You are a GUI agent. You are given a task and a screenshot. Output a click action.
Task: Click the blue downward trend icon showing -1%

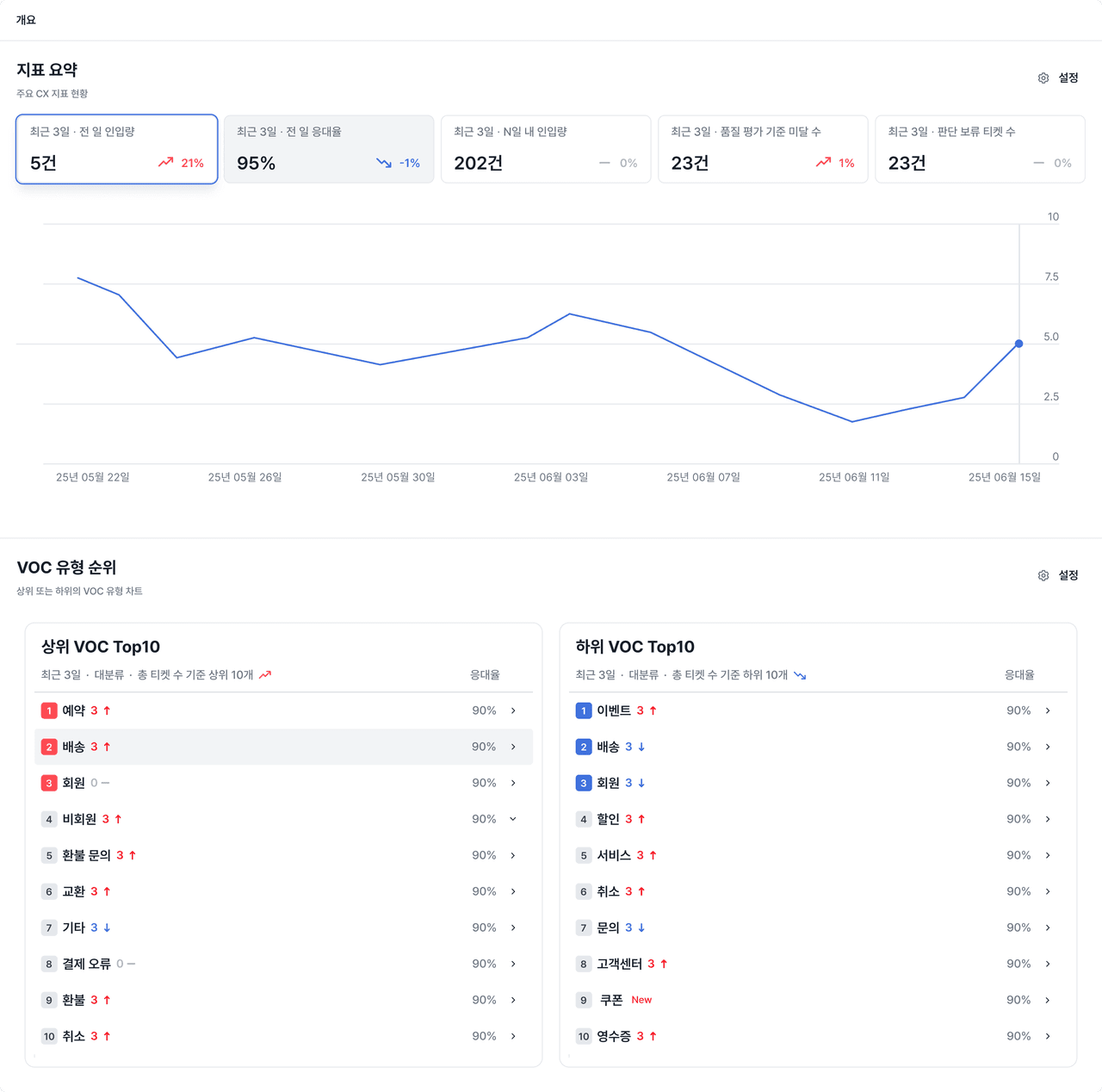coord(384,163)
